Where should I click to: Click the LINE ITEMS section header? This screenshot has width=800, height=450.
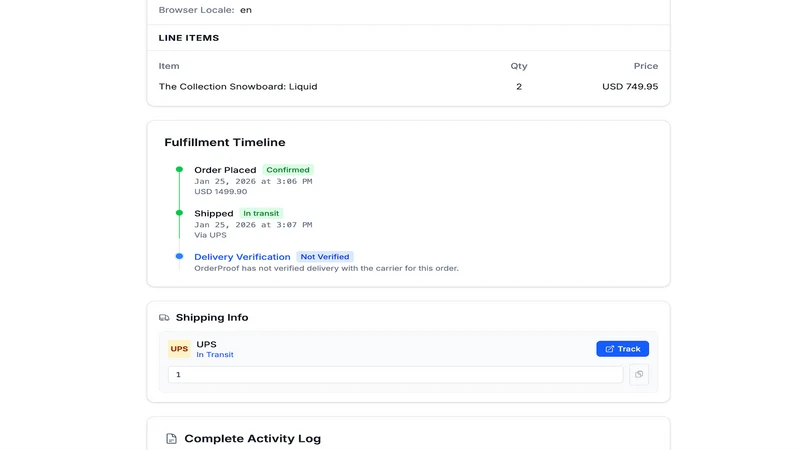click(189, 38)
